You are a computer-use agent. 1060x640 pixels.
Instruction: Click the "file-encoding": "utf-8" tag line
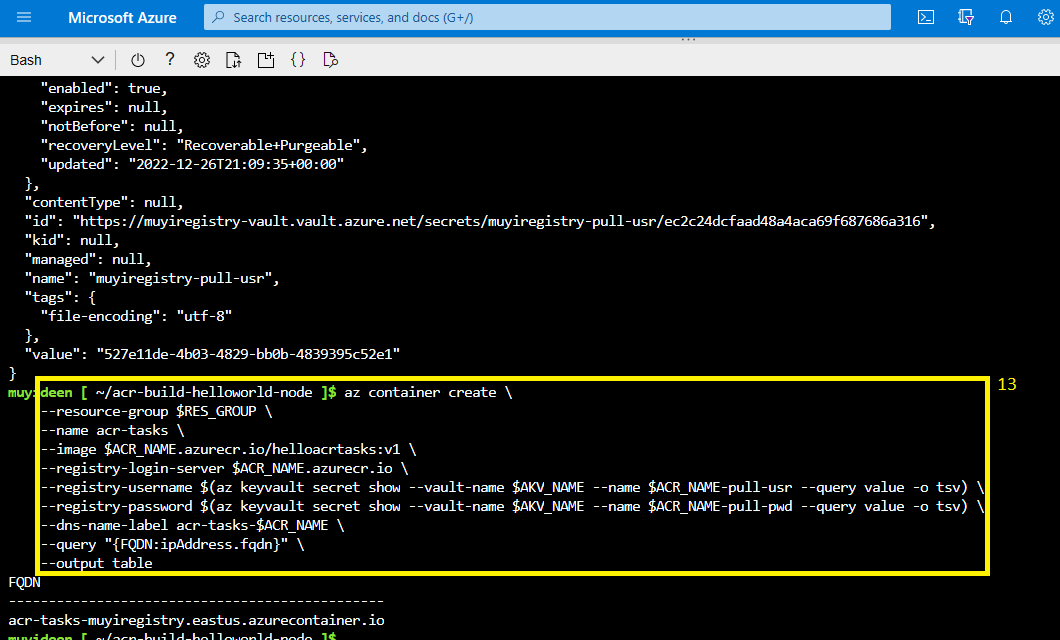(137, 316)
